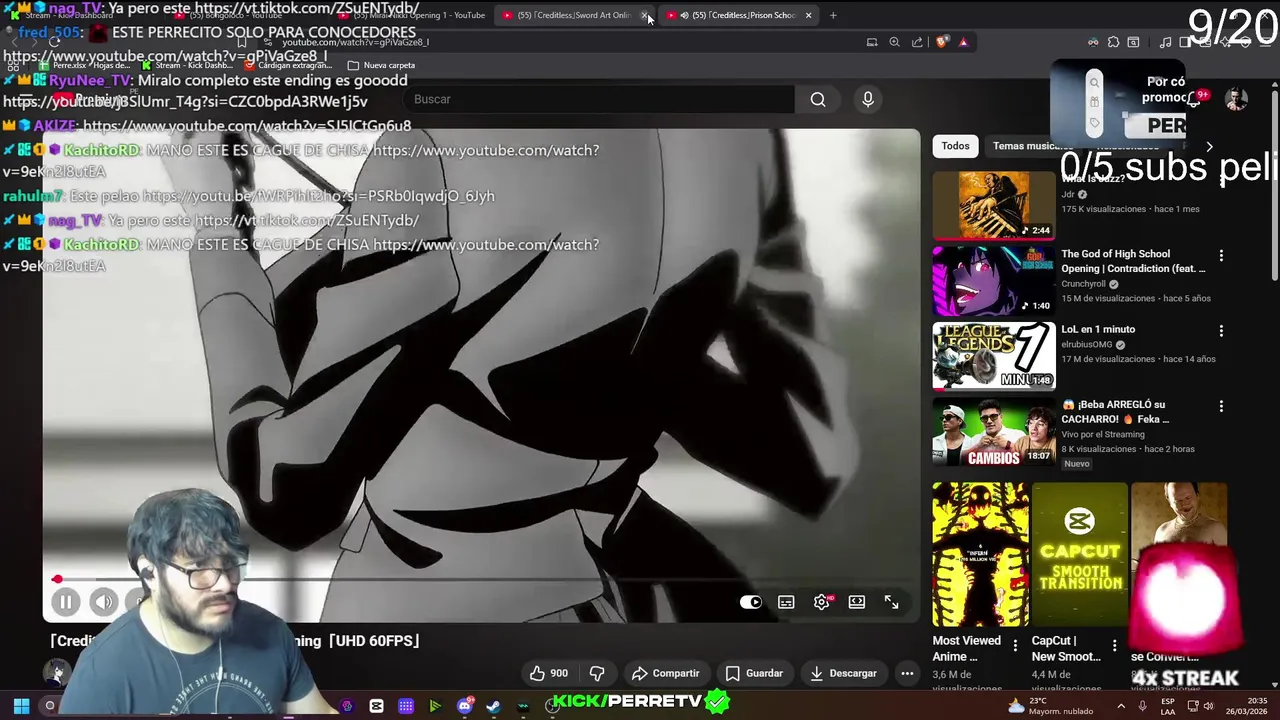The height and width of the screenshot is (720, 1280).
Task: Expand hidden system tray icons
Action: tap(1121, 706)
